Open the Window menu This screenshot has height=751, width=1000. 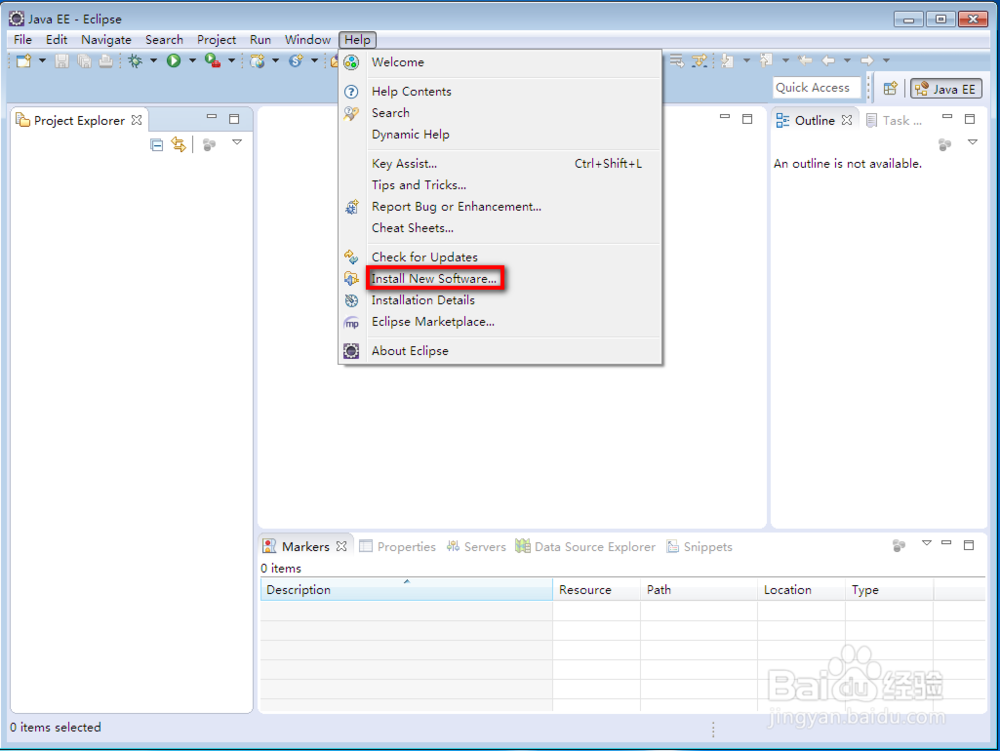tap(307, 40)
